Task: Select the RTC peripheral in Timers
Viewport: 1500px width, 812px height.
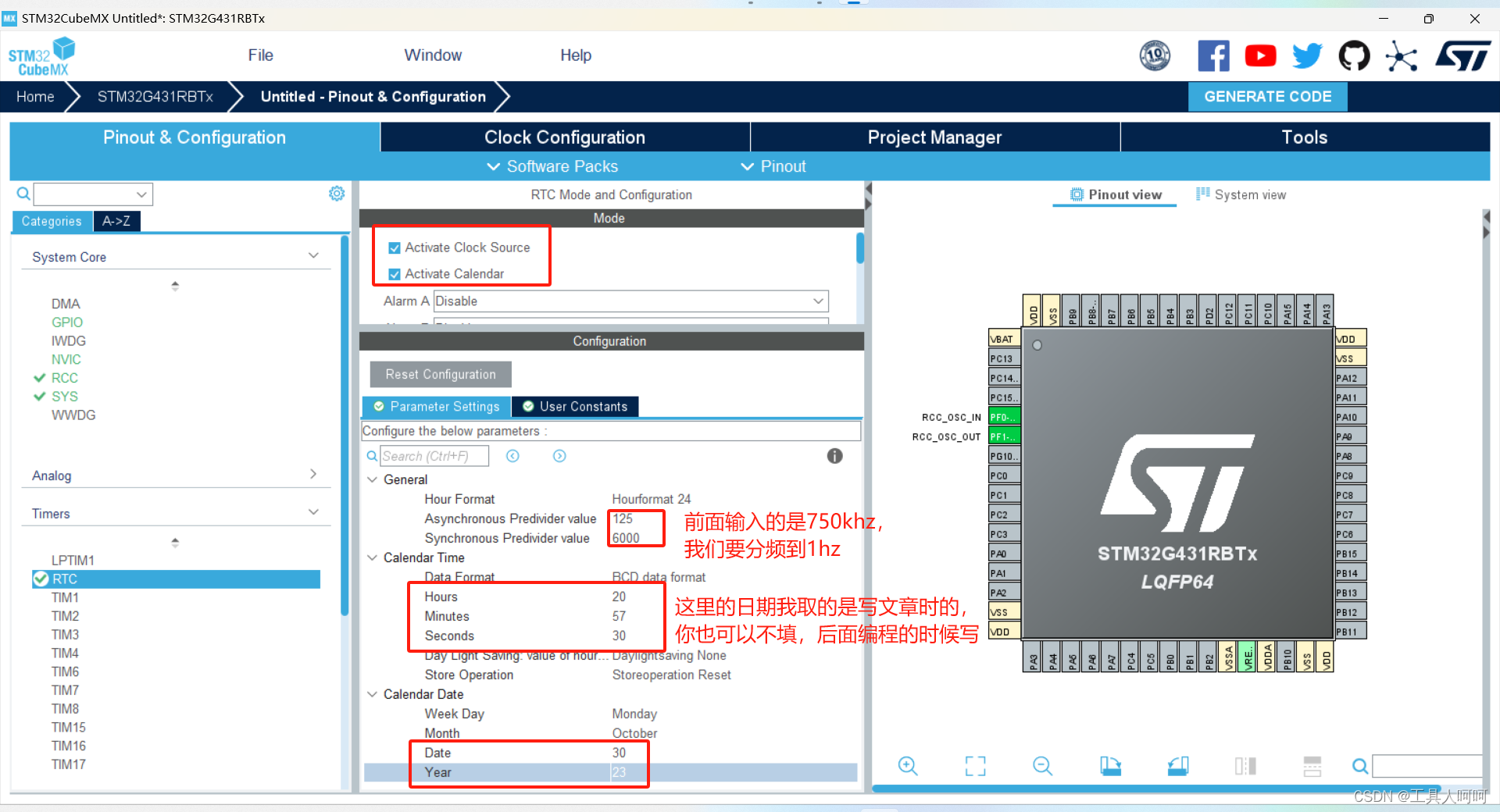Action: (x=177, y=579)
